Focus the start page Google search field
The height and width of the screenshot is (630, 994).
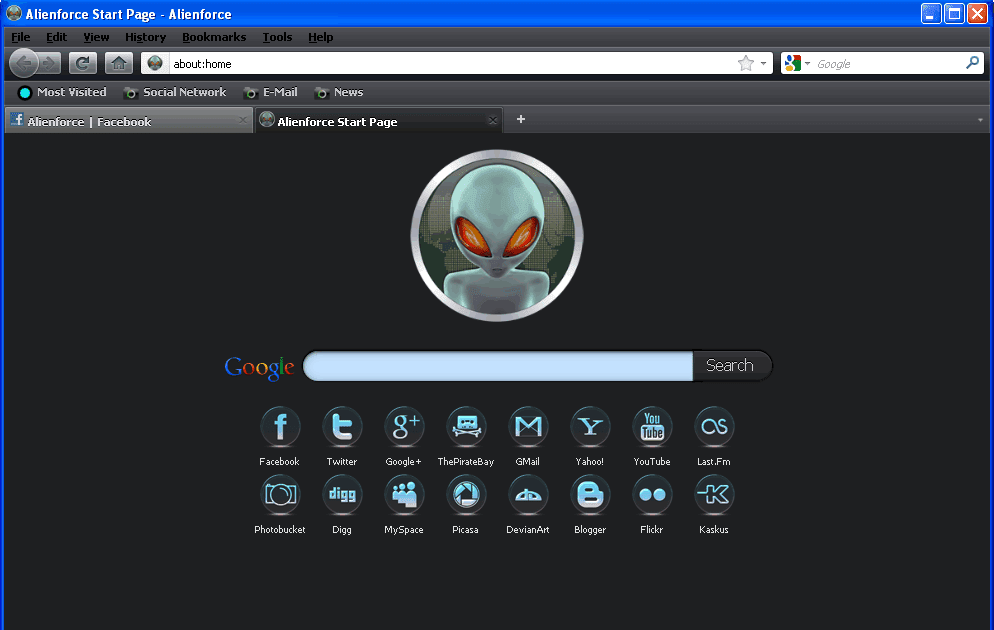[498, 366]
